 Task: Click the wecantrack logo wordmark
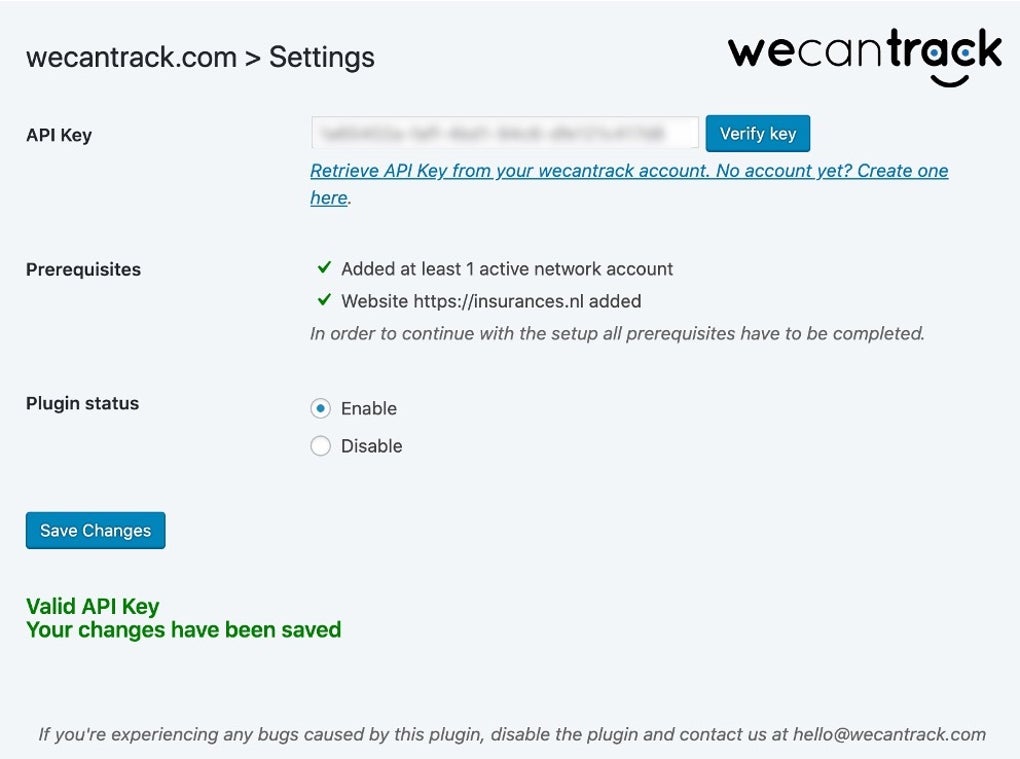click(x=864, y=51)
